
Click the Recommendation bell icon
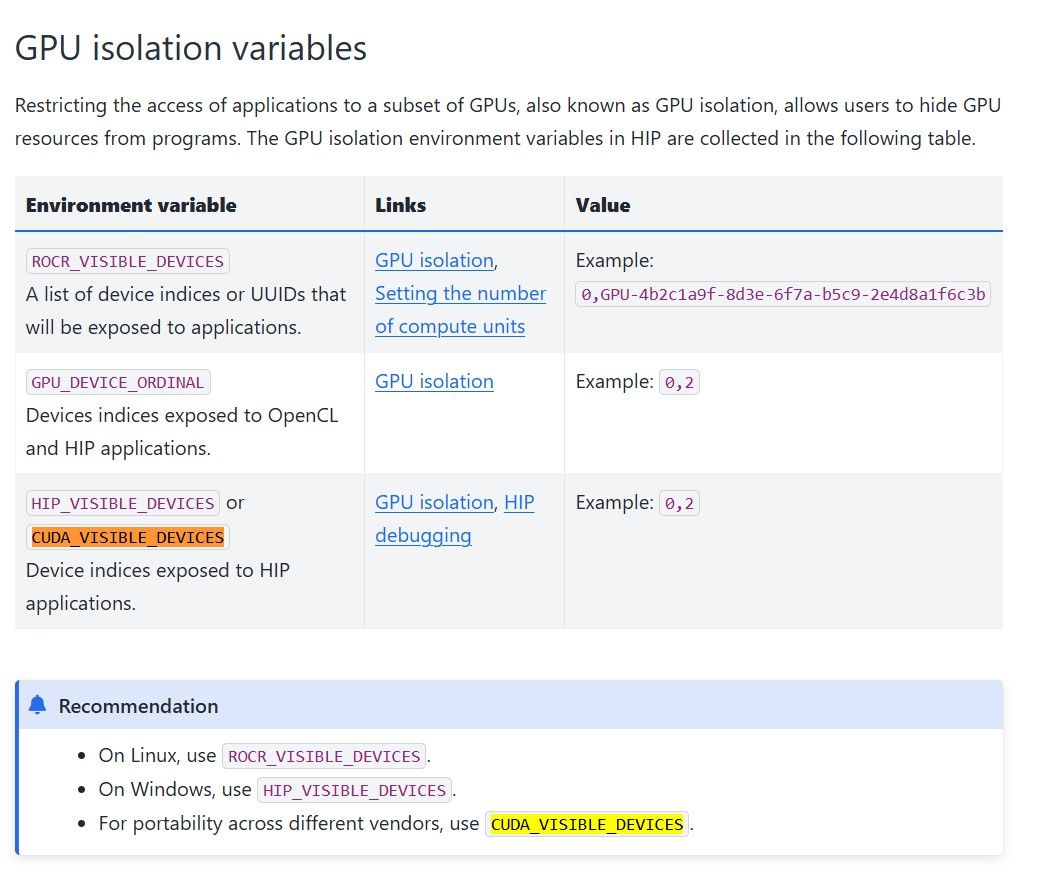click(x=38, y=705)
